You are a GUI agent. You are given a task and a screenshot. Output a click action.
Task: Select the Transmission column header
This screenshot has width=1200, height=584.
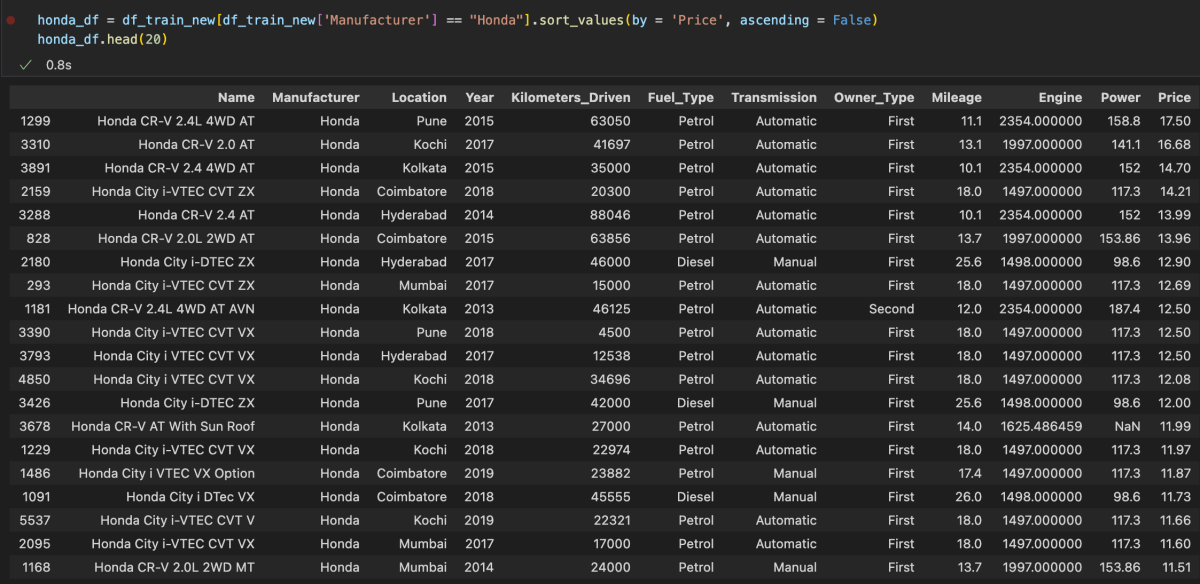[x=774, y=97]
